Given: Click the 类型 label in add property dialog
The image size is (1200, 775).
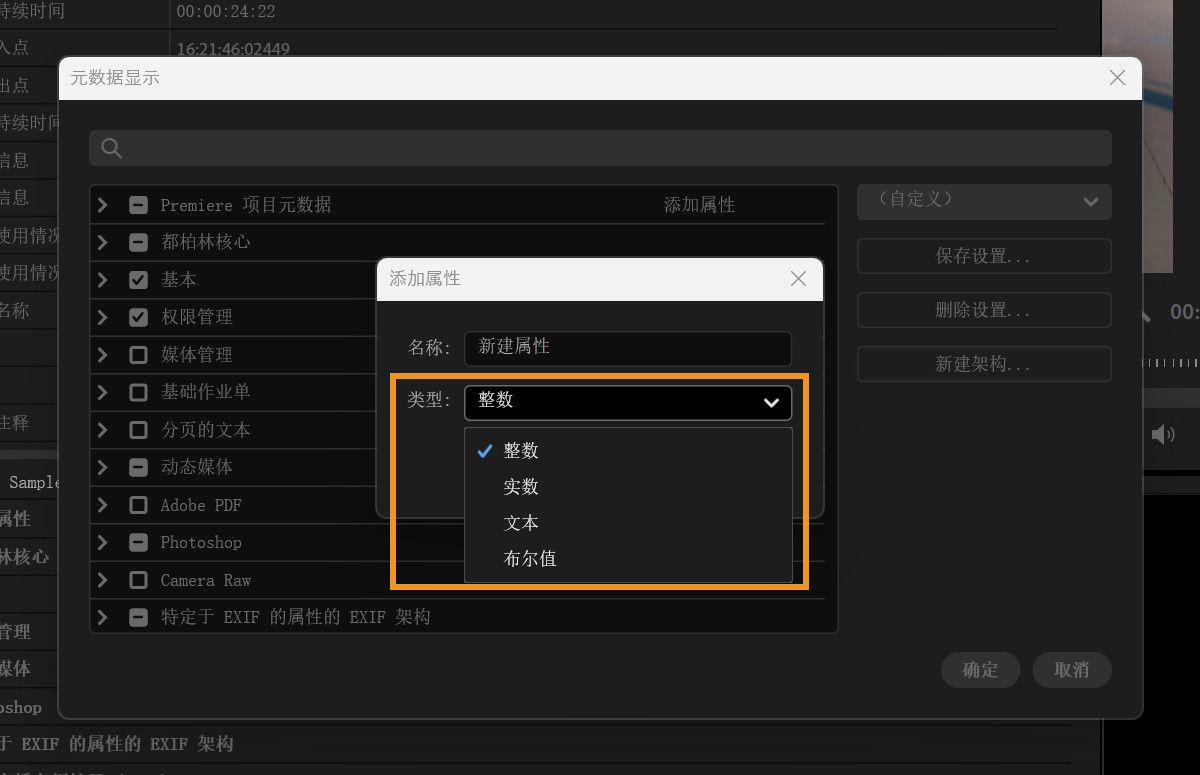Looking at the screenshot, I should point(430,400).
